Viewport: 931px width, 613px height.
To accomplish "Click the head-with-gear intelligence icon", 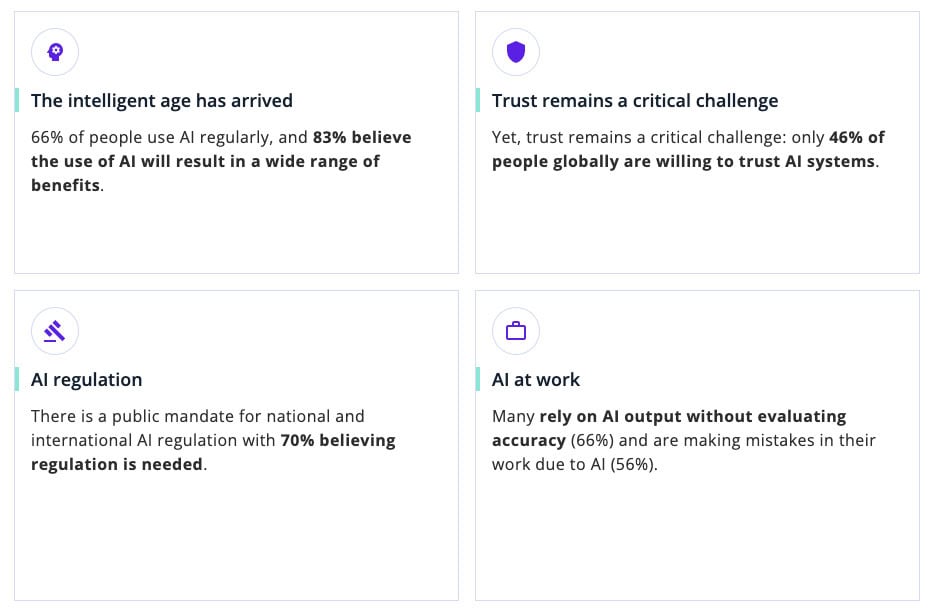I will coord(55,52).
